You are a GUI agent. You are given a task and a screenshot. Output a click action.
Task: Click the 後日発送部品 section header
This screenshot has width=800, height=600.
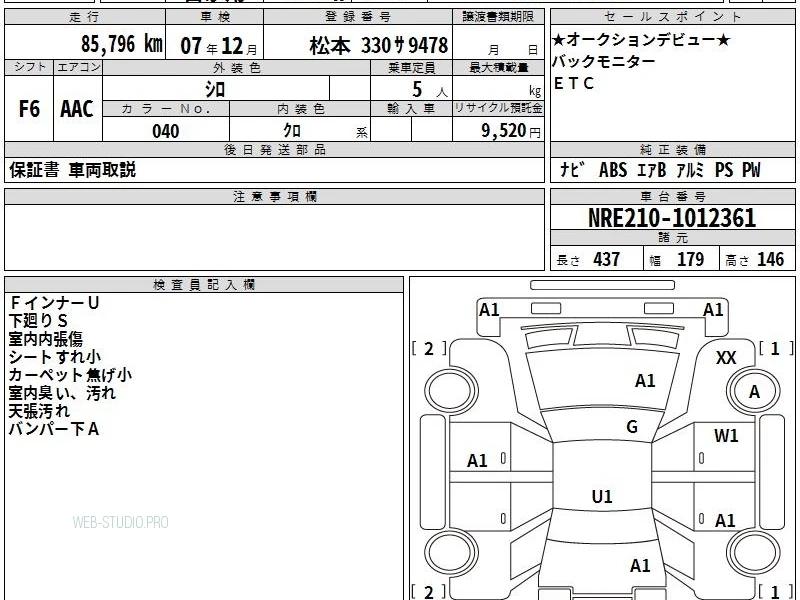[274, 149]
